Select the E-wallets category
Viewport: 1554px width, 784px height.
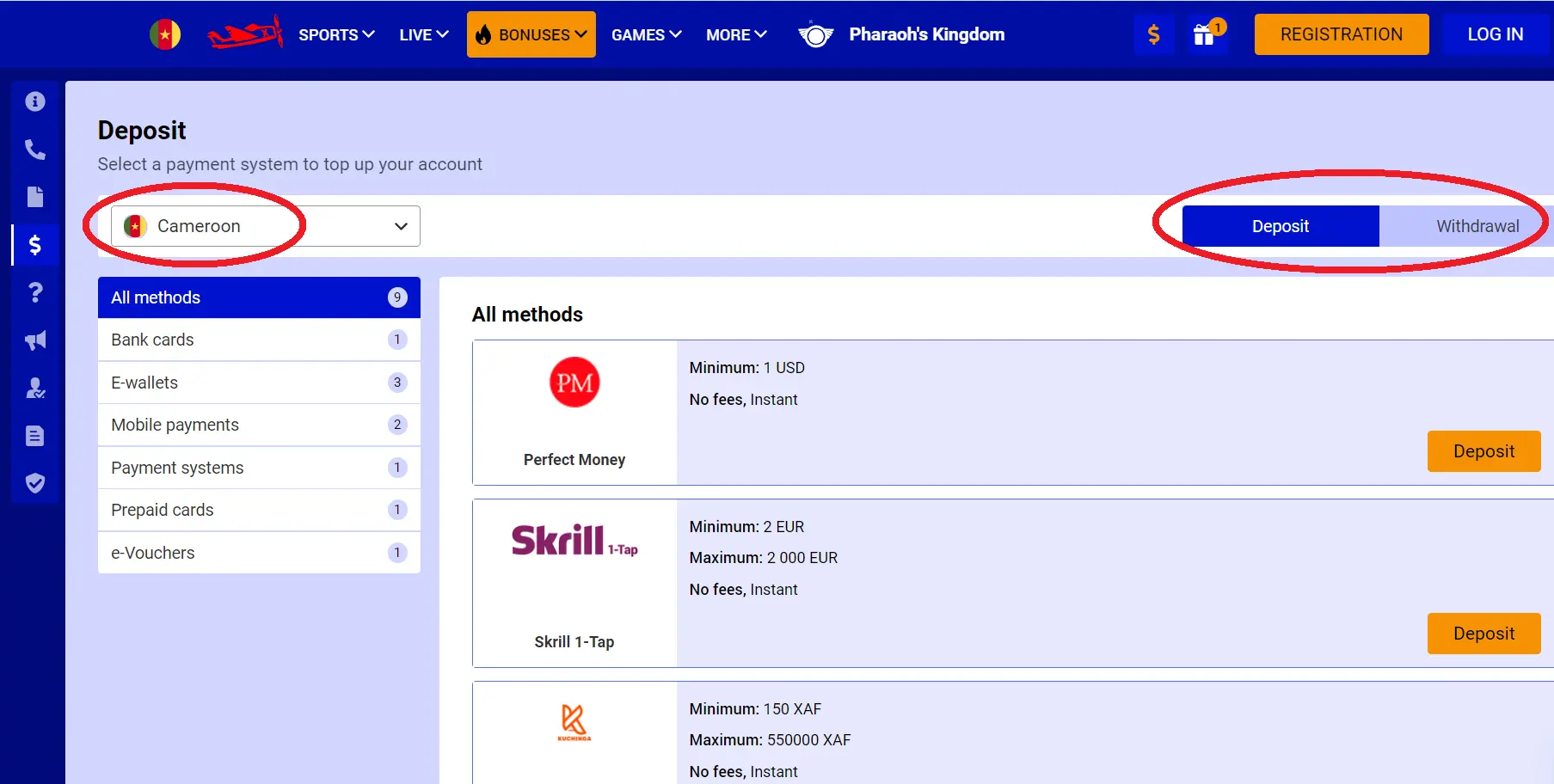pos(259,383)
